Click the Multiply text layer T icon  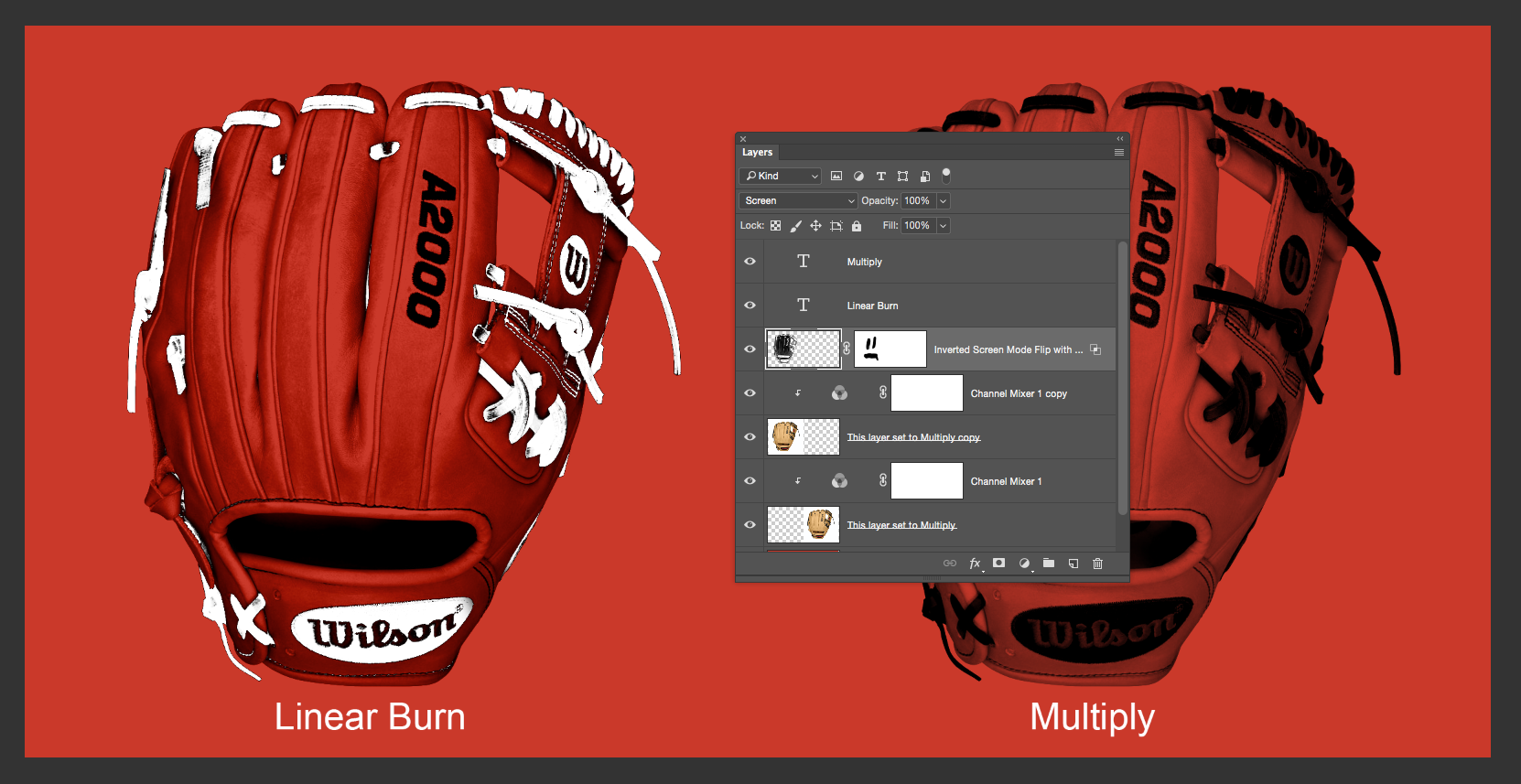pyautogui.click(x=804, y=262)
